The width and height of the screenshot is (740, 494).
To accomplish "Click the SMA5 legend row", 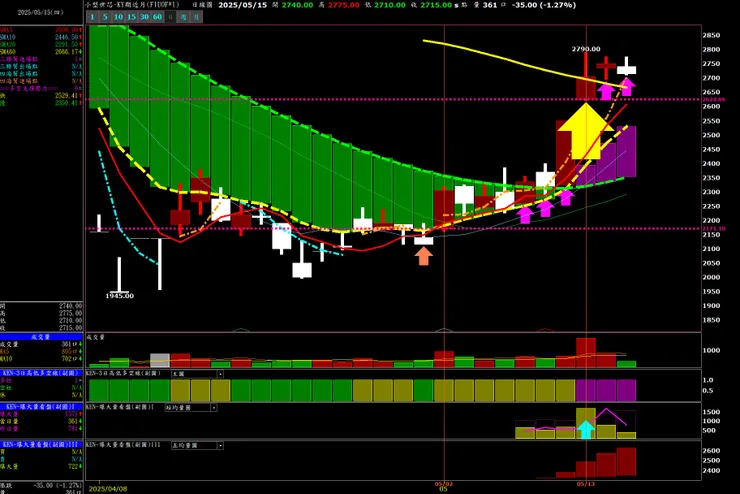I will pos(42,30).
